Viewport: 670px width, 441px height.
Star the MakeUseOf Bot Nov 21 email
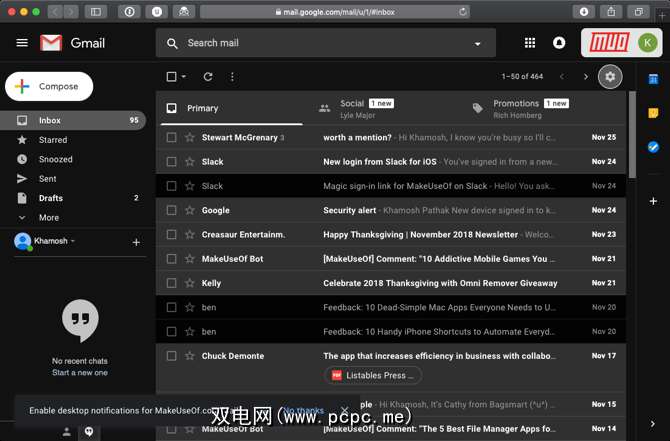pyautogui.click(x=190, y=259)
